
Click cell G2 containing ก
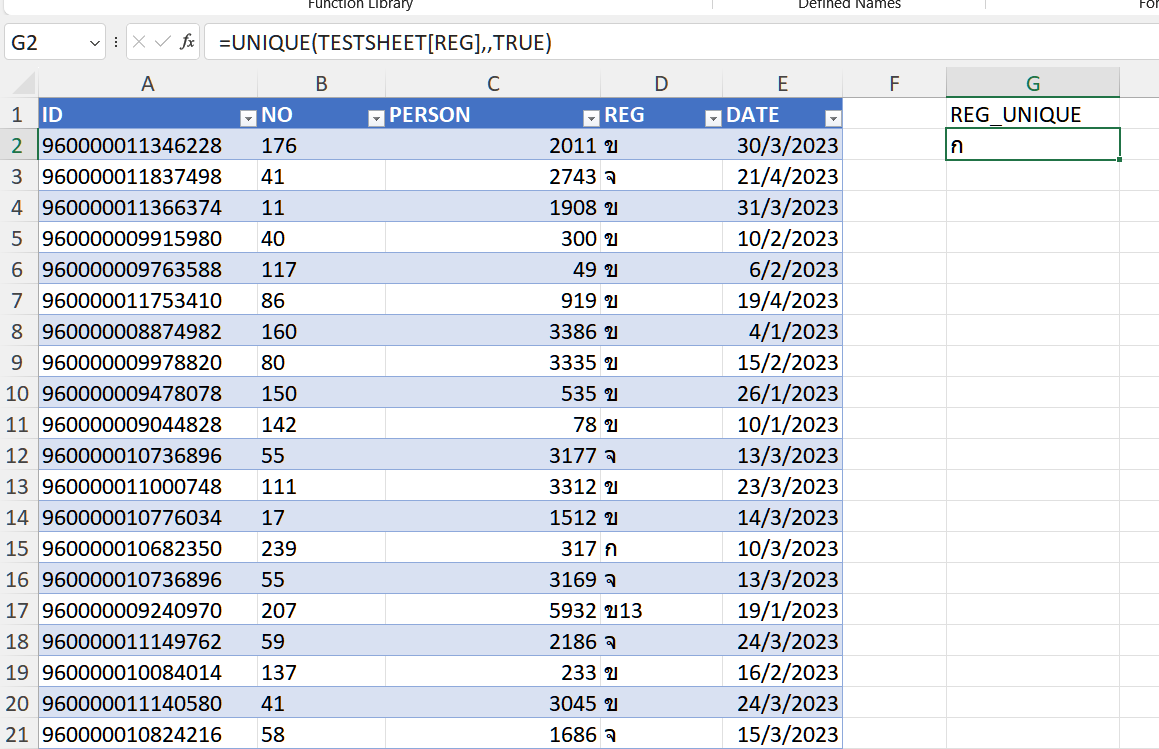pyautogui.click(x=1033, y=146)
